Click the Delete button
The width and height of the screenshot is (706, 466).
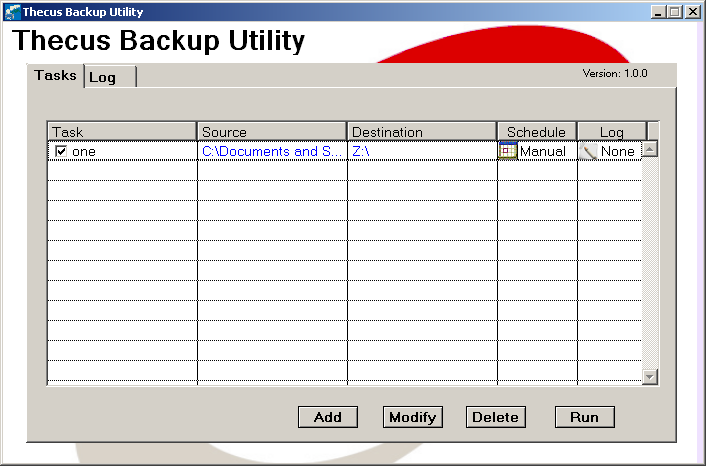click(496, 417)
